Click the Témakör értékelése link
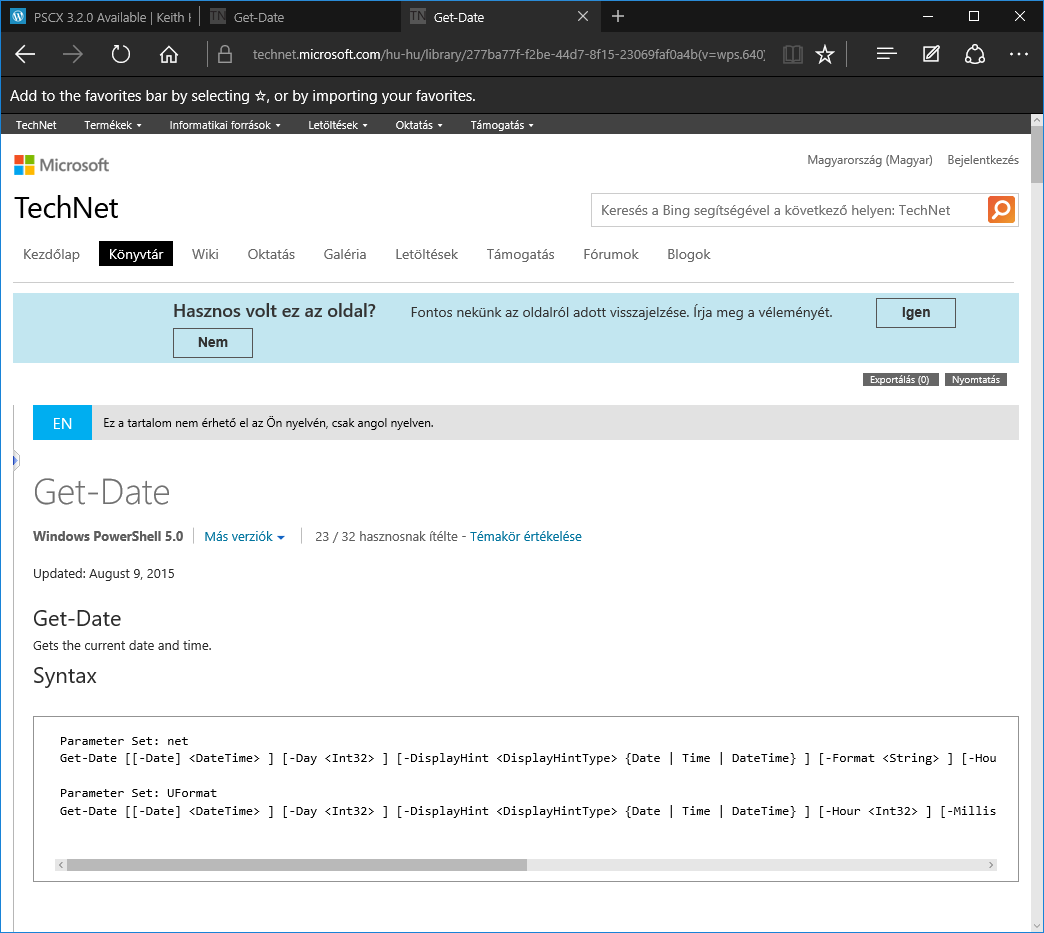Screen dimensions: 1044x933 click(526, 537)
